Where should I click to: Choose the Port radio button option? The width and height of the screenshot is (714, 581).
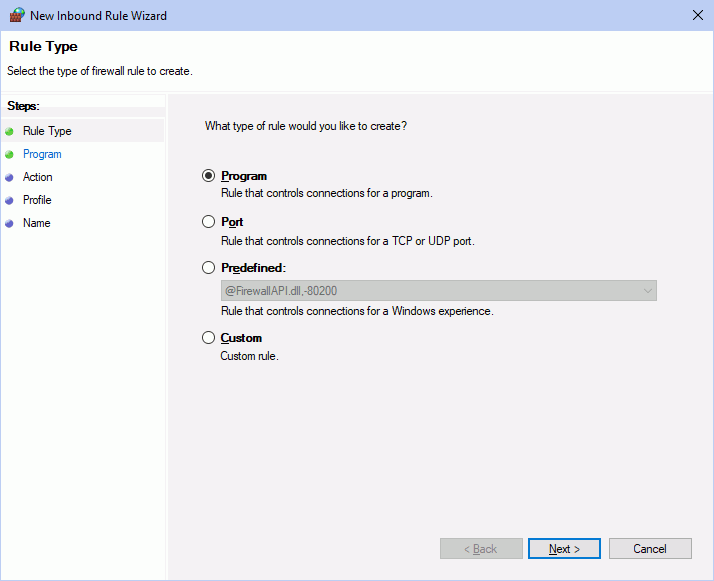209,222
